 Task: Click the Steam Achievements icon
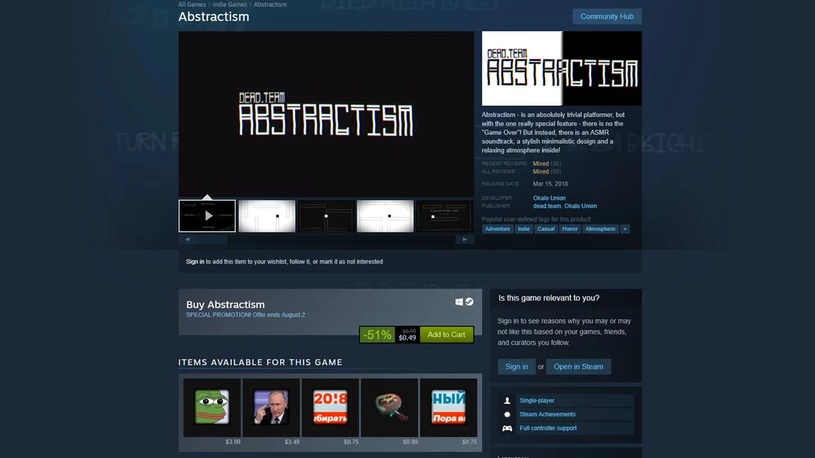[507, 414]
